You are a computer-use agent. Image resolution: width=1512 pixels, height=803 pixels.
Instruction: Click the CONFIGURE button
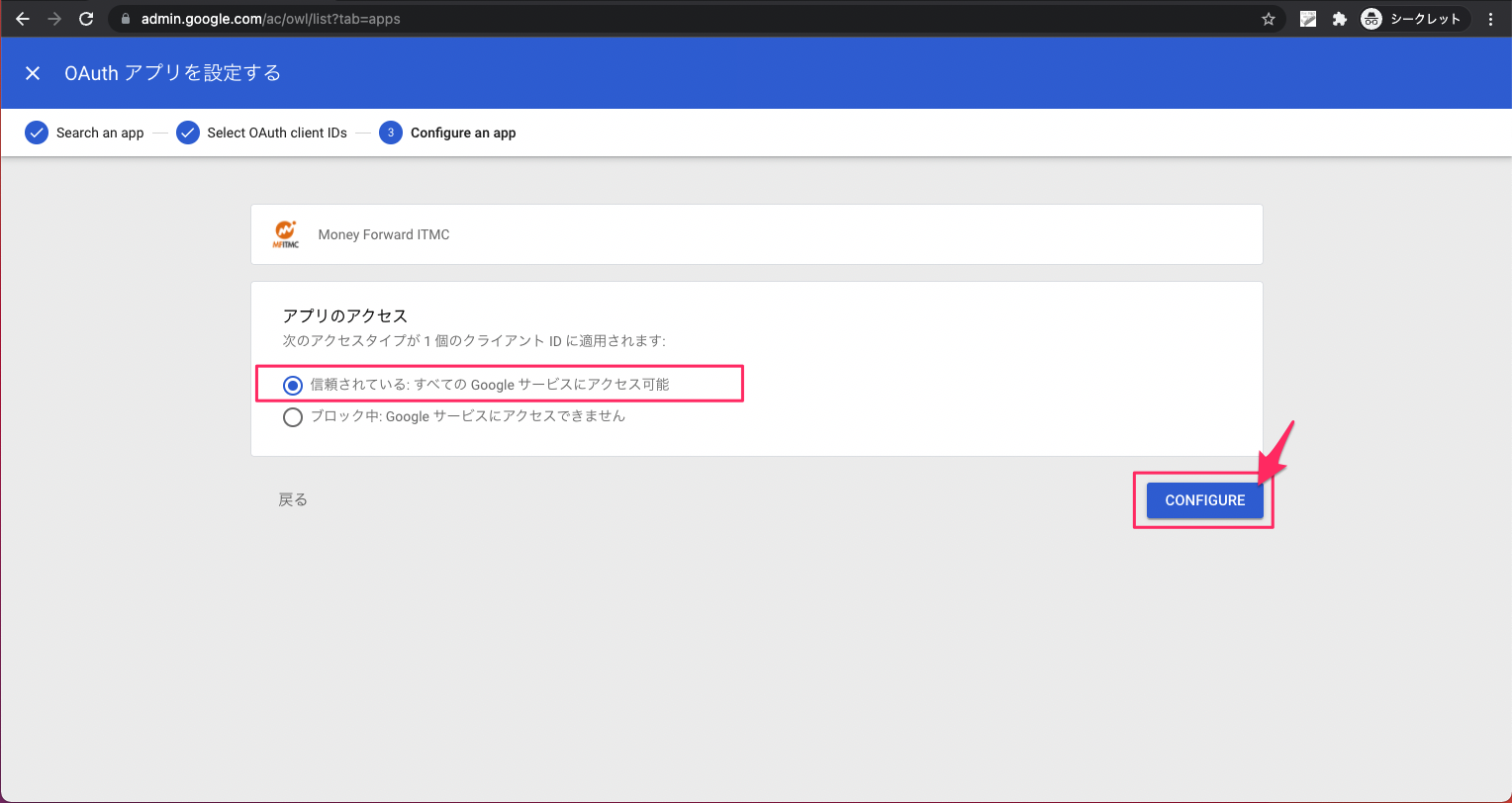(1204, 500)
